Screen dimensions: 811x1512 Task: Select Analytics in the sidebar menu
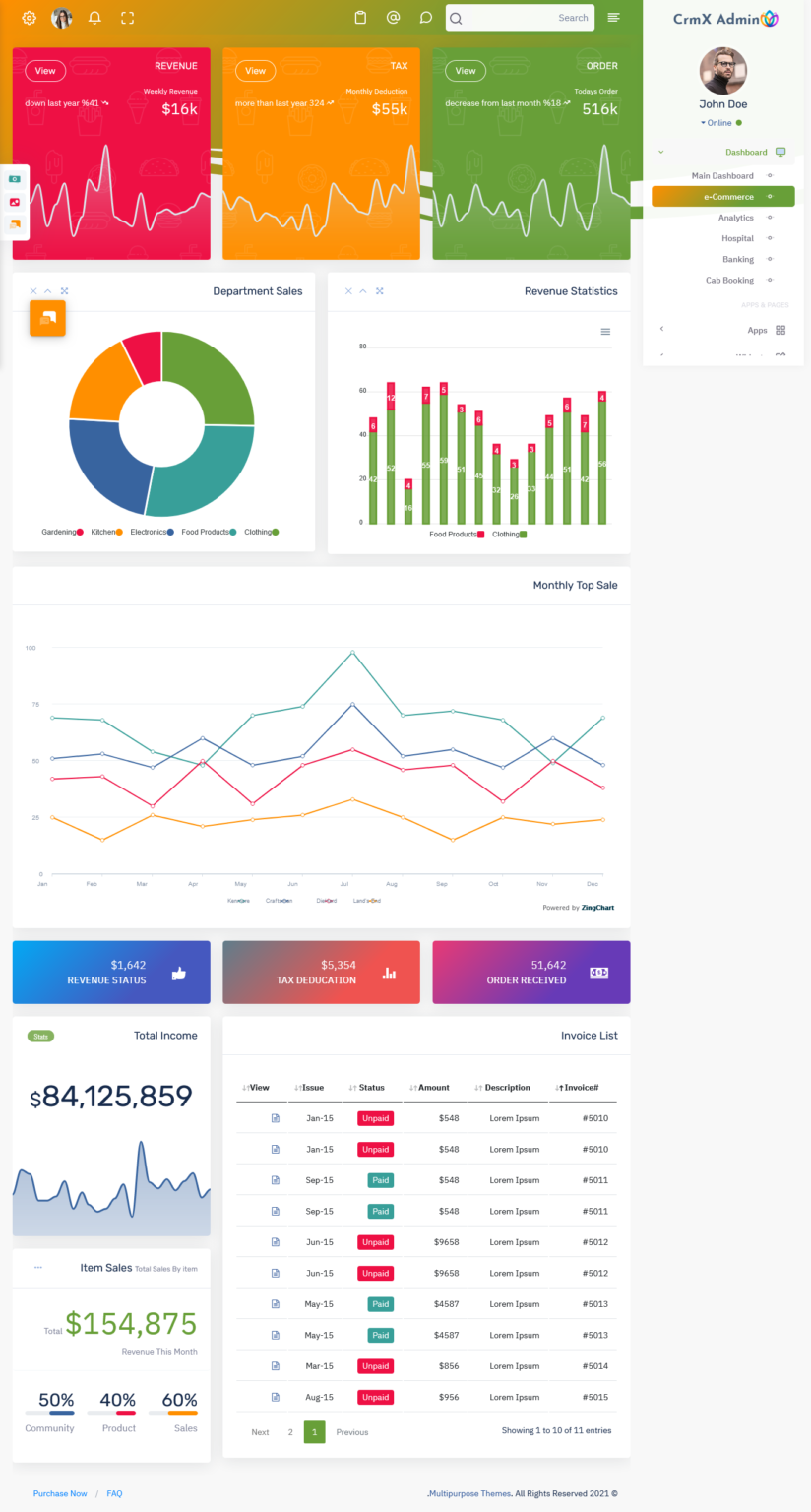tap(736, 217)
